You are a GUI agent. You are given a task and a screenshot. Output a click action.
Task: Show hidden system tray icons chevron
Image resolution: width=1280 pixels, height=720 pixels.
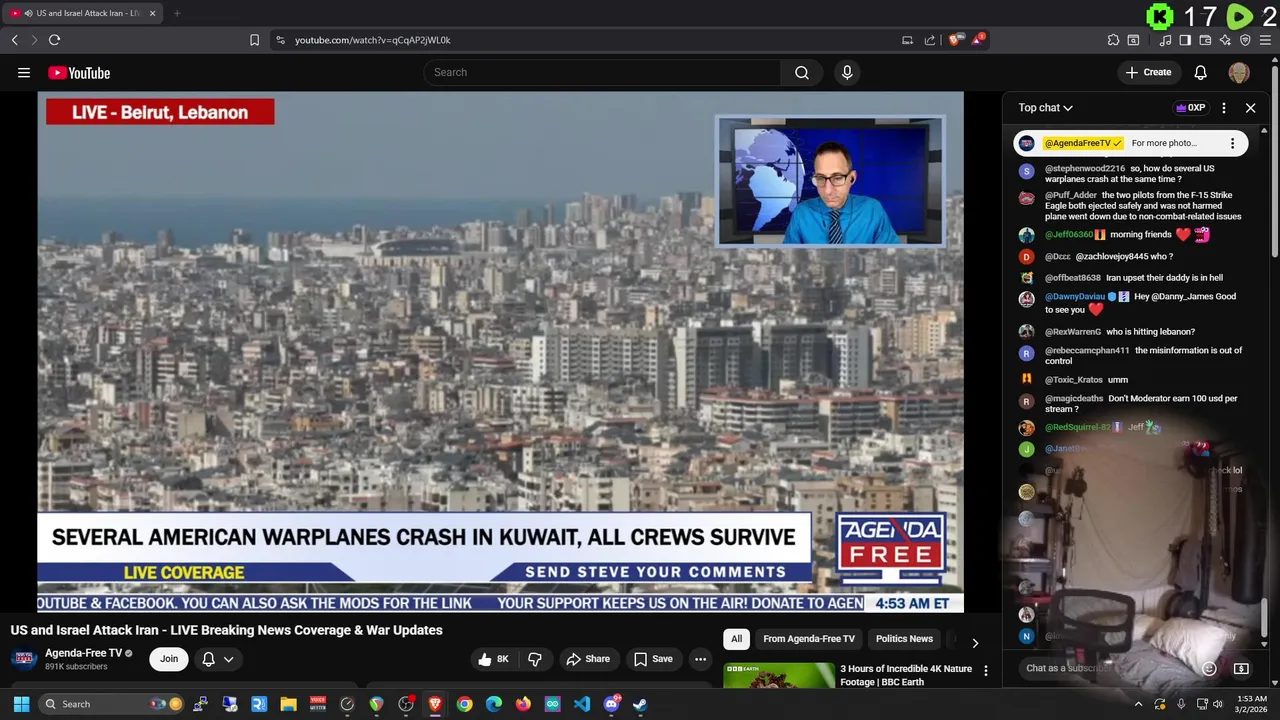click(1138, 704)
